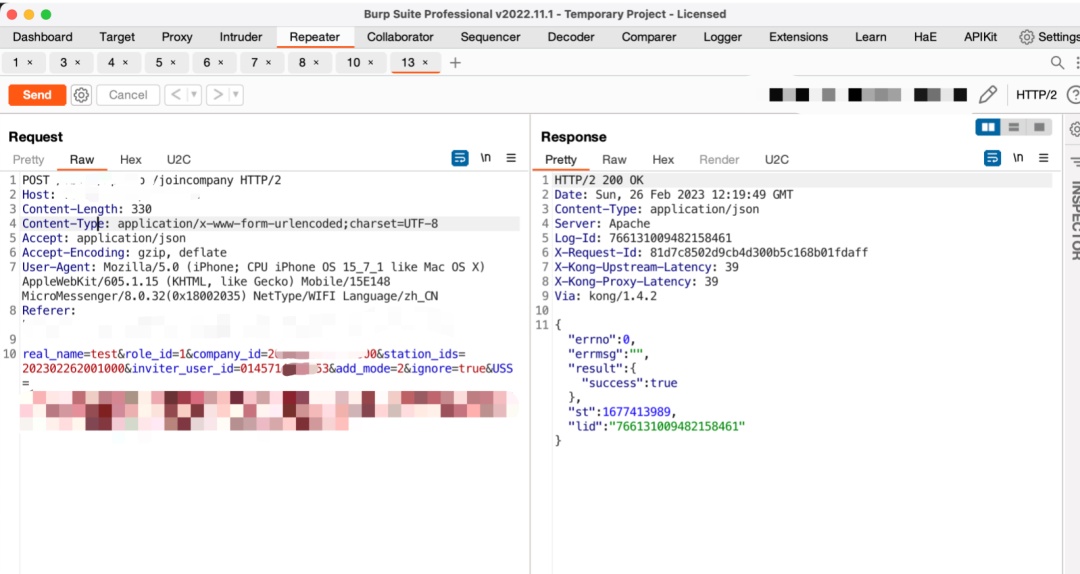Viewport: 1080px width, 574px height.
Task: Click the Accept-Encoding request header
Action: click(124, 253)
